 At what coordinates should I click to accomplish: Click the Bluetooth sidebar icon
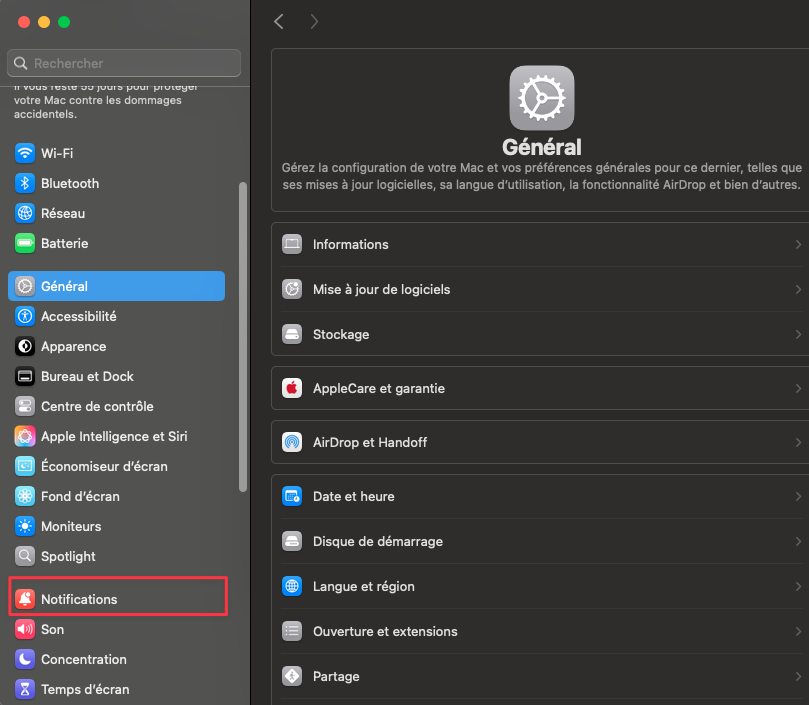click(x=25, y=183)
